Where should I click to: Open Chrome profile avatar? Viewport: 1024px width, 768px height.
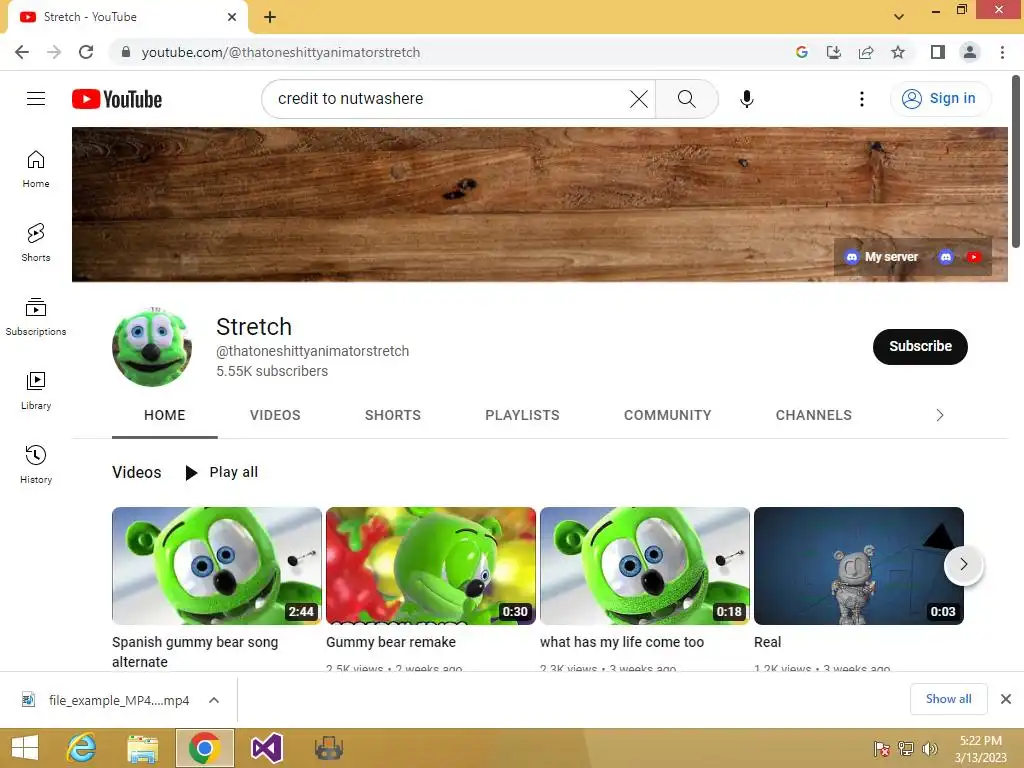click(970, 52)
